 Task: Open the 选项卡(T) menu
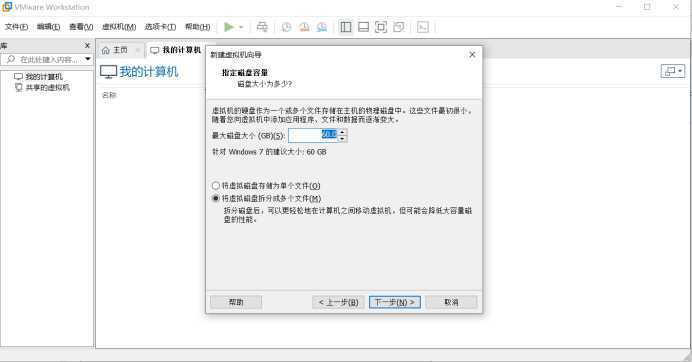coord(160,27)
